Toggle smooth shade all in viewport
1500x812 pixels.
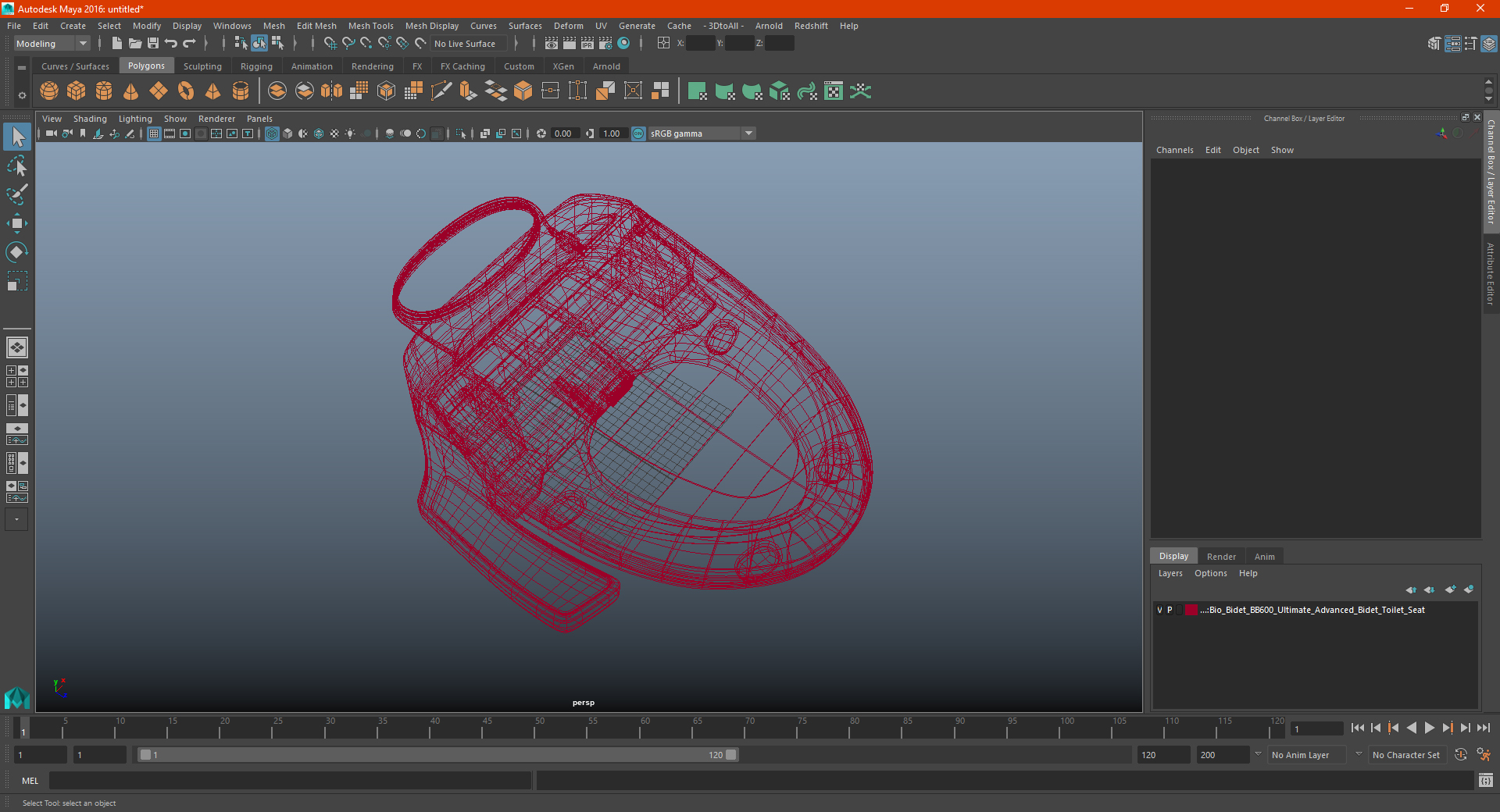click(x=287, y=134)
